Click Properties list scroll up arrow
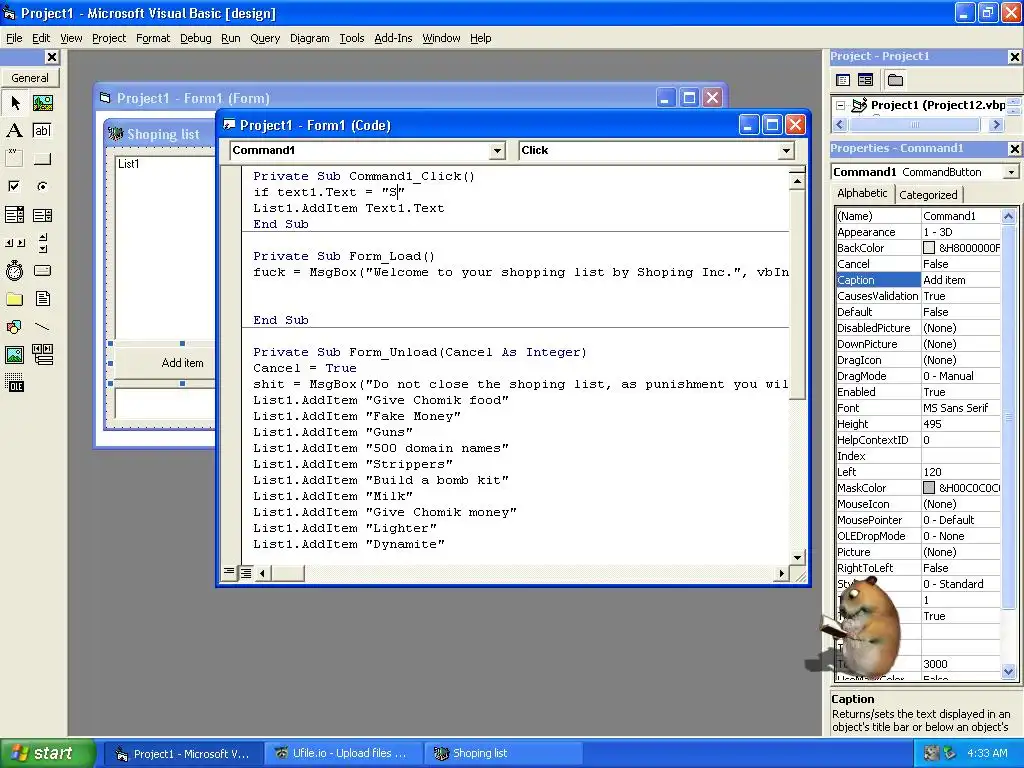This screenshot has height=768, width=1024. (1008, 216)
